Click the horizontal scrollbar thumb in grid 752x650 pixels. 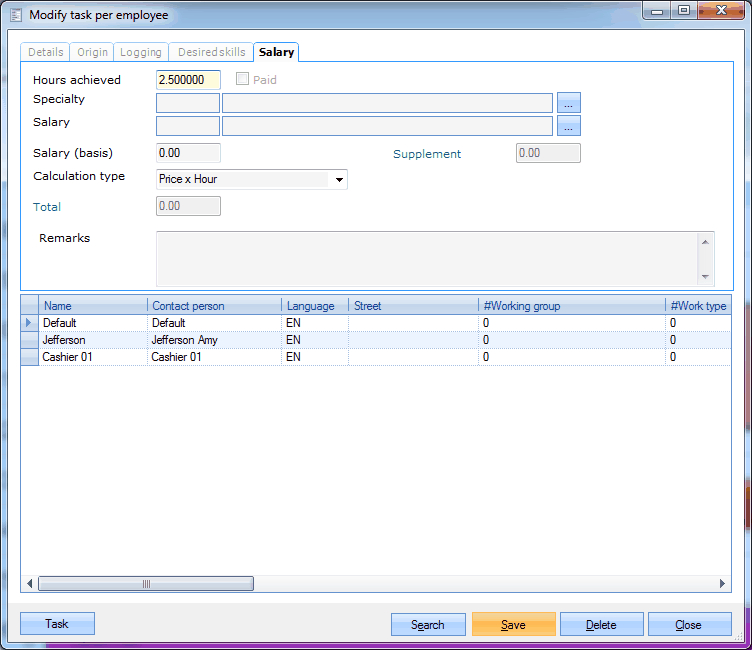(146, 584)
